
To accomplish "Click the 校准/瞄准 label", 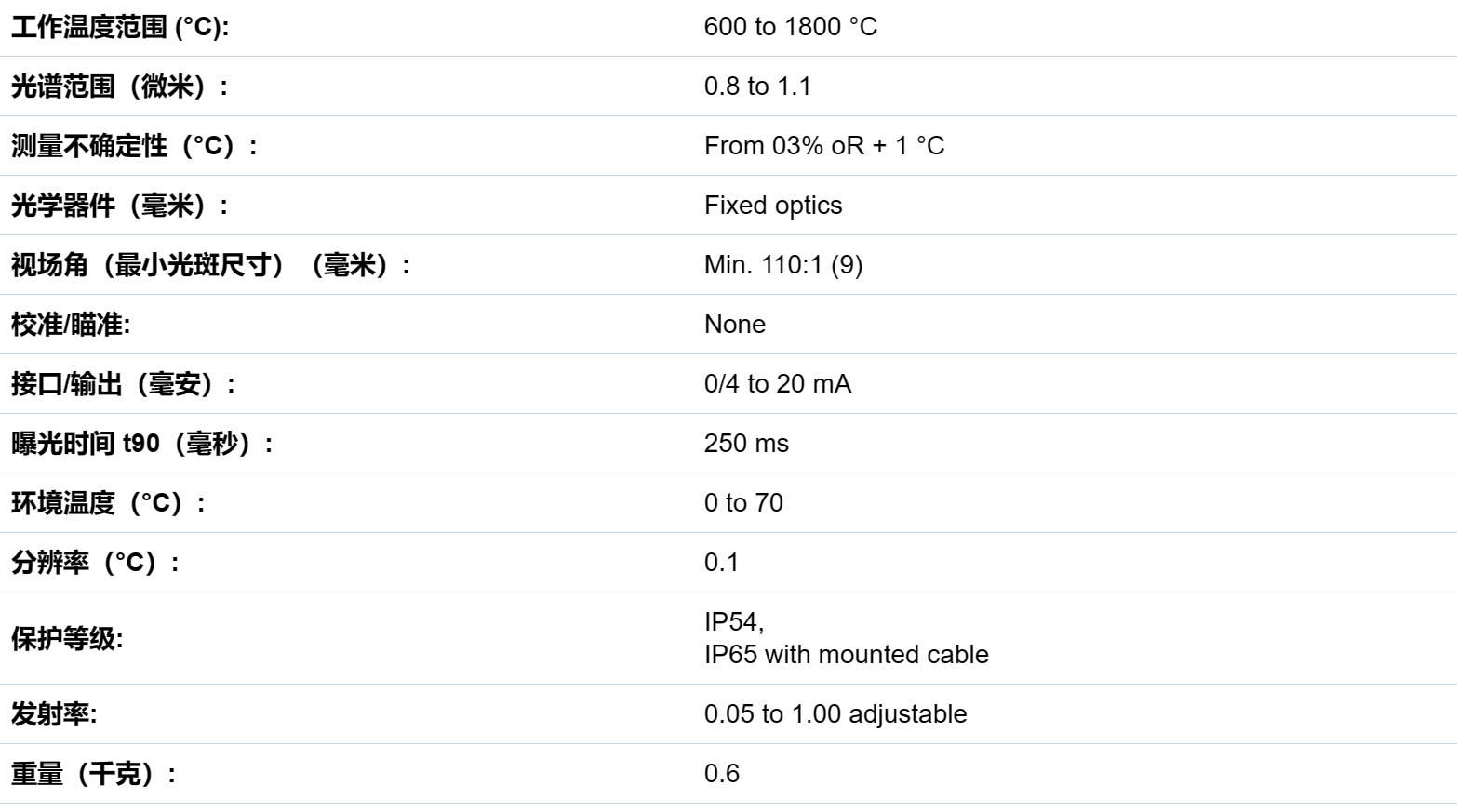I will click(x=71, y=325).
